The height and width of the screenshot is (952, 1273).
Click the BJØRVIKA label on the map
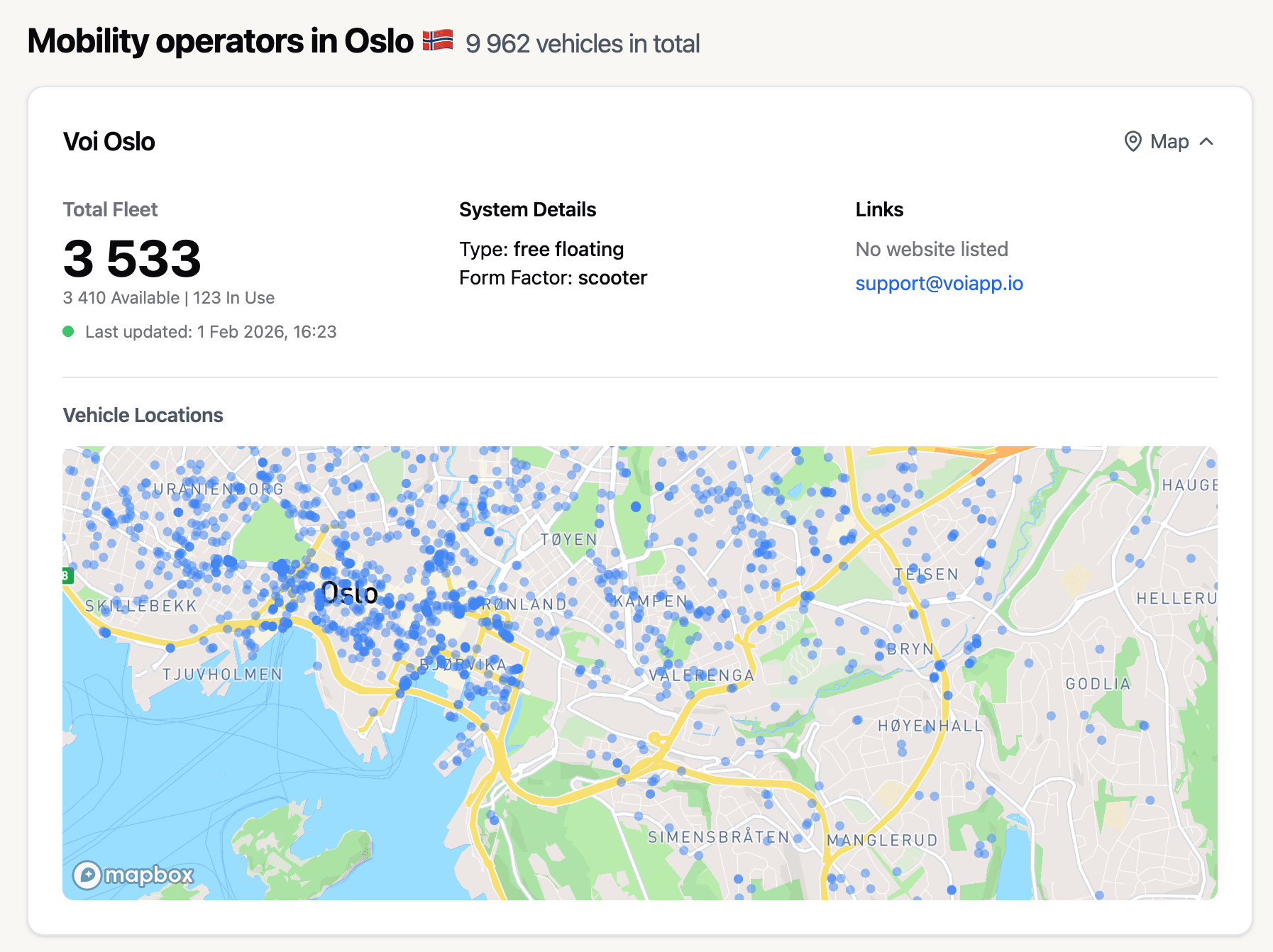[463, 665]
